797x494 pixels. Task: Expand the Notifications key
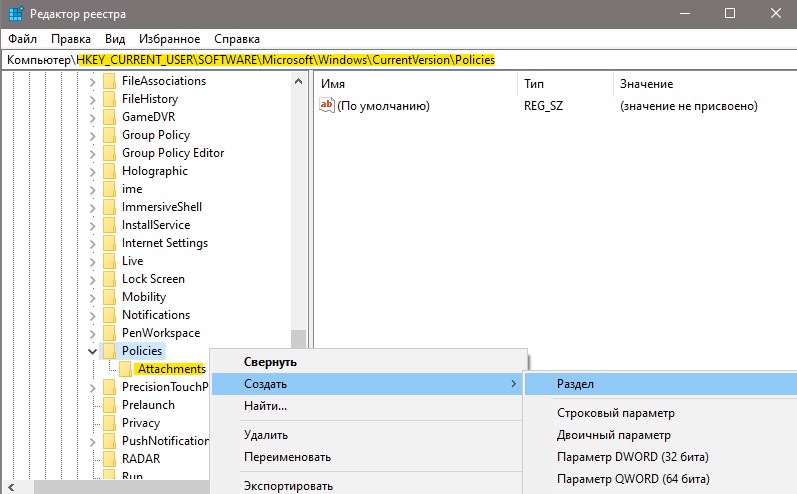click(x=93, y=316)
